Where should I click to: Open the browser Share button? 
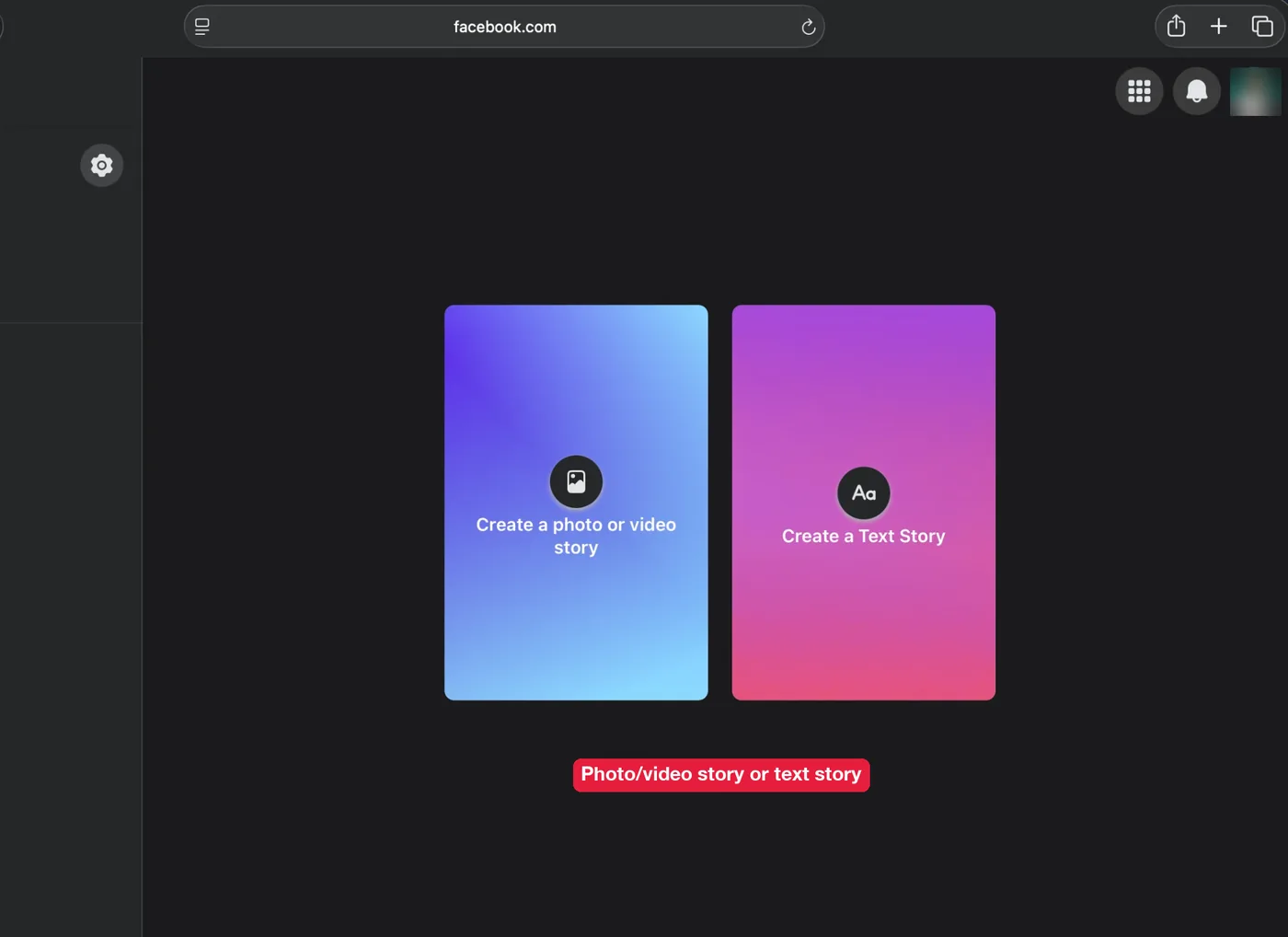[x=1176, y=26]
